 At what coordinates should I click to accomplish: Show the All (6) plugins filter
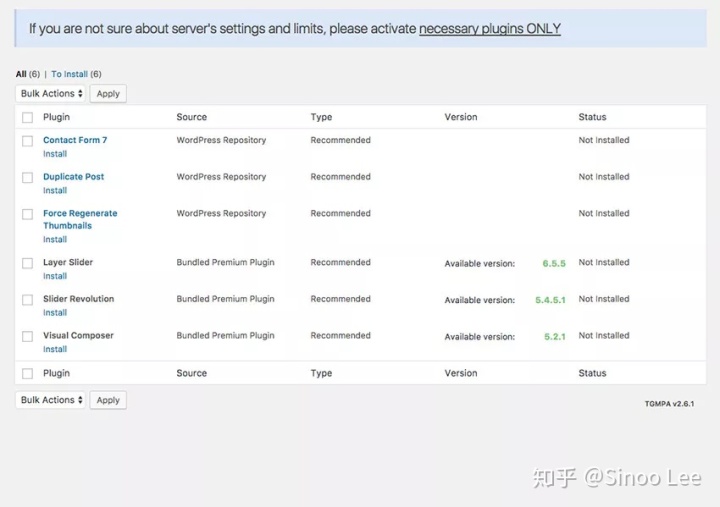(x=28, y=74)
